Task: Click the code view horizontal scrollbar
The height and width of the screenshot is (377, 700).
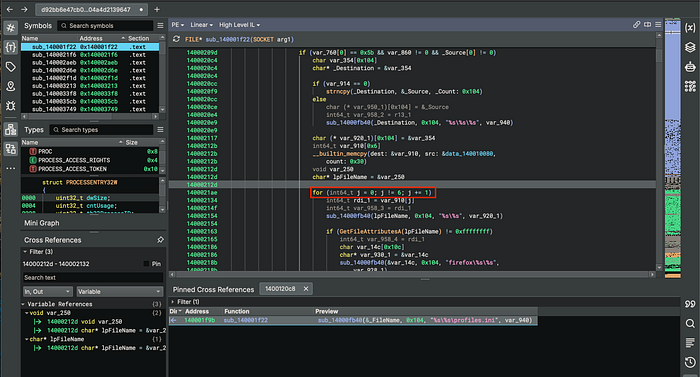Action: [412, 274]
